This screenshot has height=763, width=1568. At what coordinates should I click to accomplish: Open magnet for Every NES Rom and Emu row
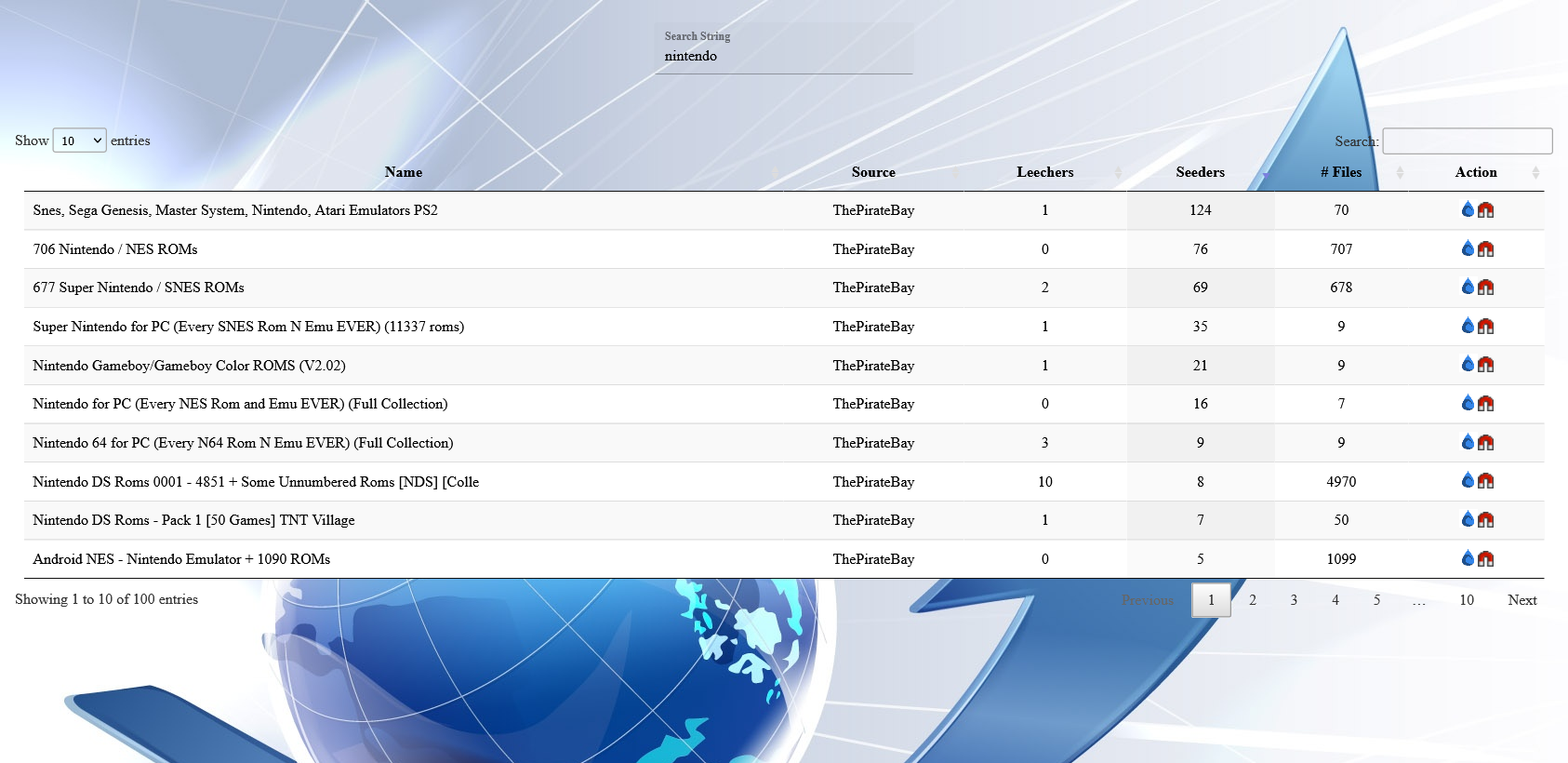coord(1485,404)
